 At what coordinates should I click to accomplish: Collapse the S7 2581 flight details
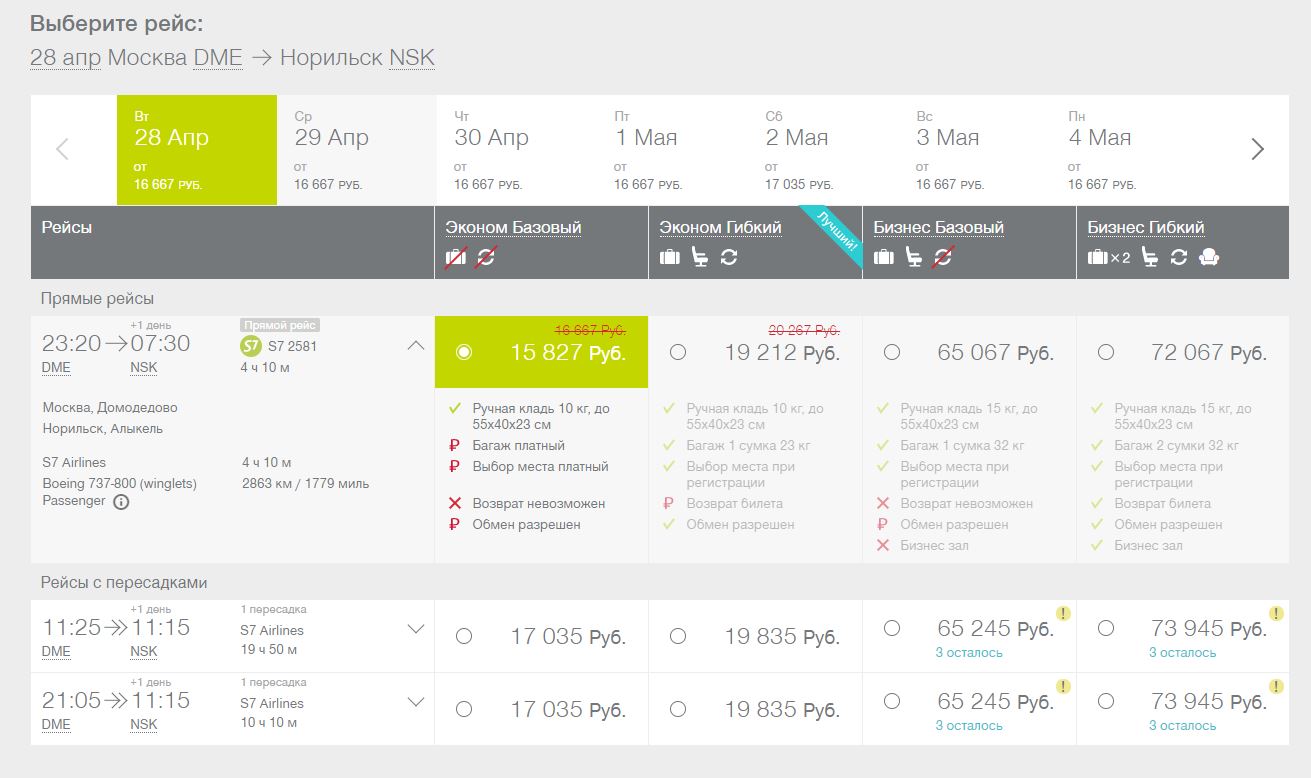pos(416,346)
